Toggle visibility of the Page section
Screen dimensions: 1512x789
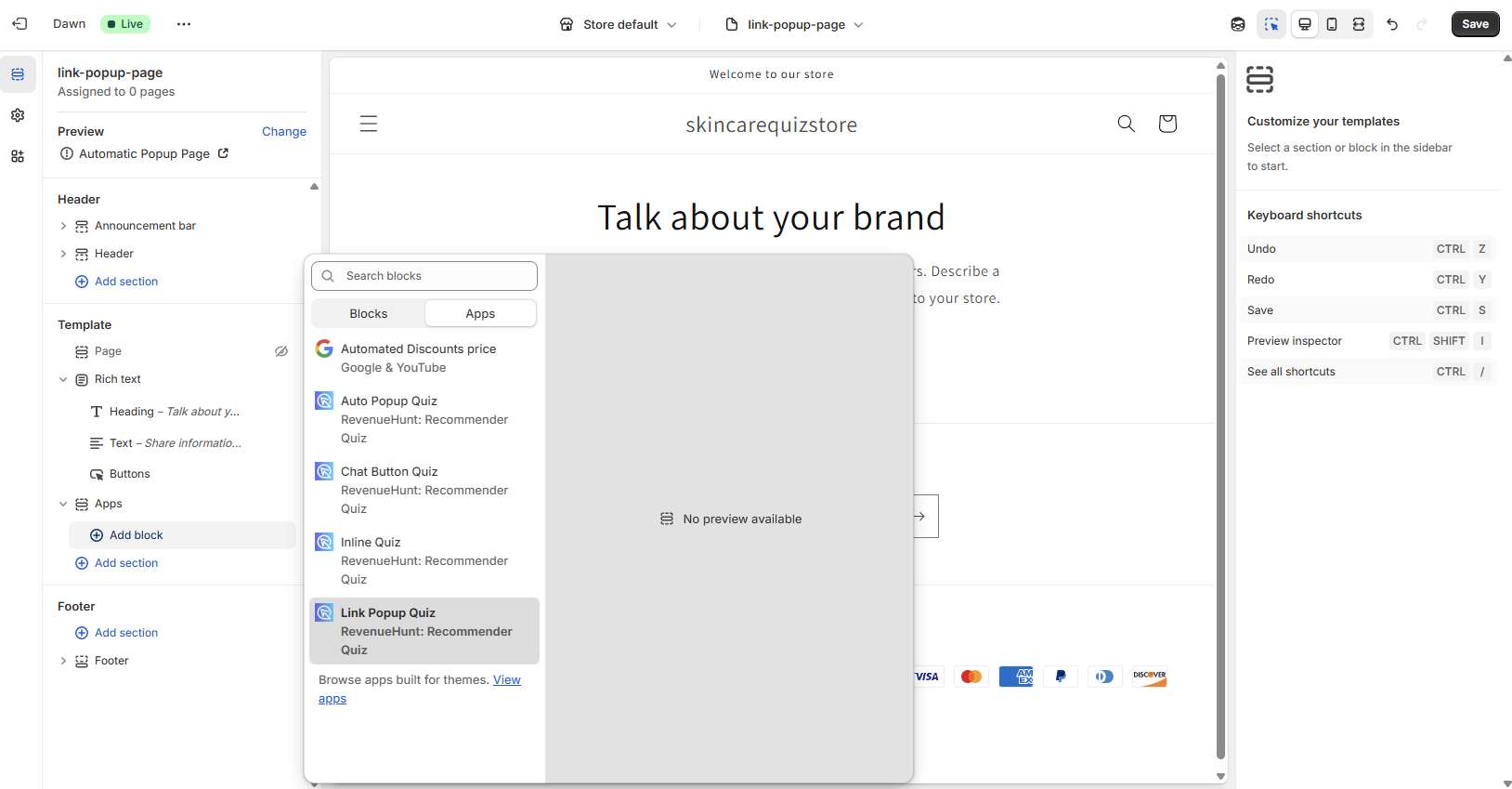[x=281, y=351]
